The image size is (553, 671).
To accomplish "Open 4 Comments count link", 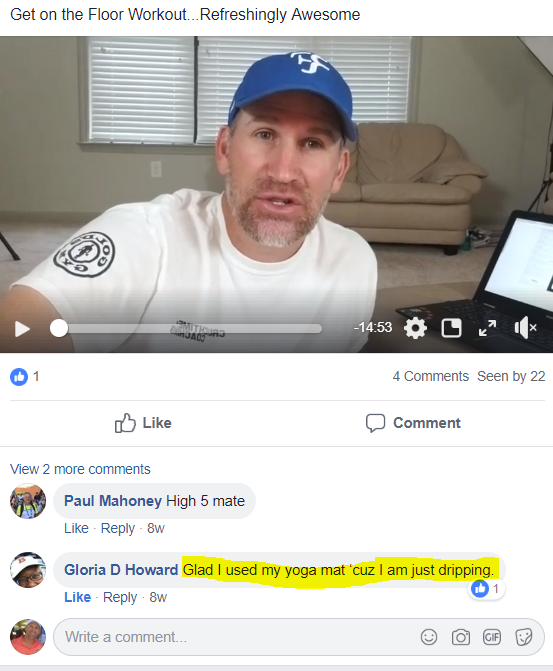I will [431, 376].
